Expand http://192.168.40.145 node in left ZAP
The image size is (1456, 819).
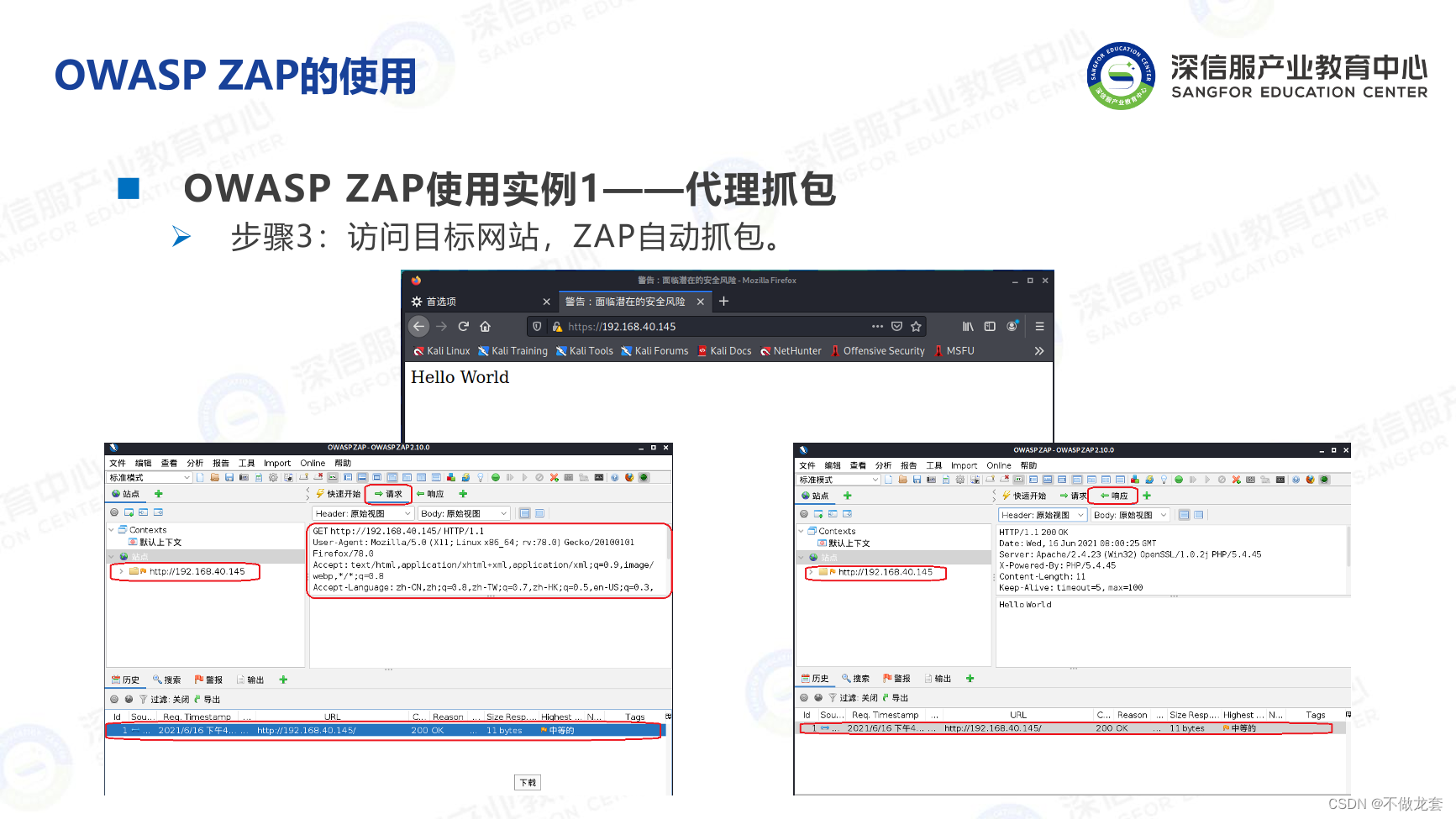tap(122, 571)
